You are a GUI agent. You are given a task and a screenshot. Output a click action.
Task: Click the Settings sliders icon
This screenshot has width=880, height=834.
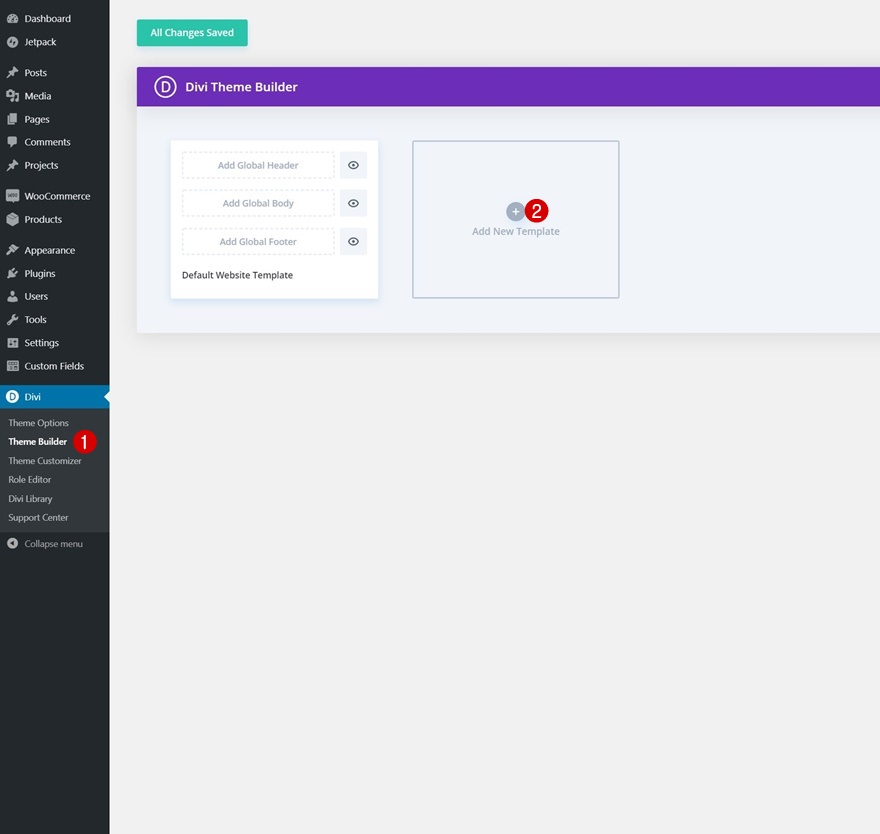pos(12,343)
